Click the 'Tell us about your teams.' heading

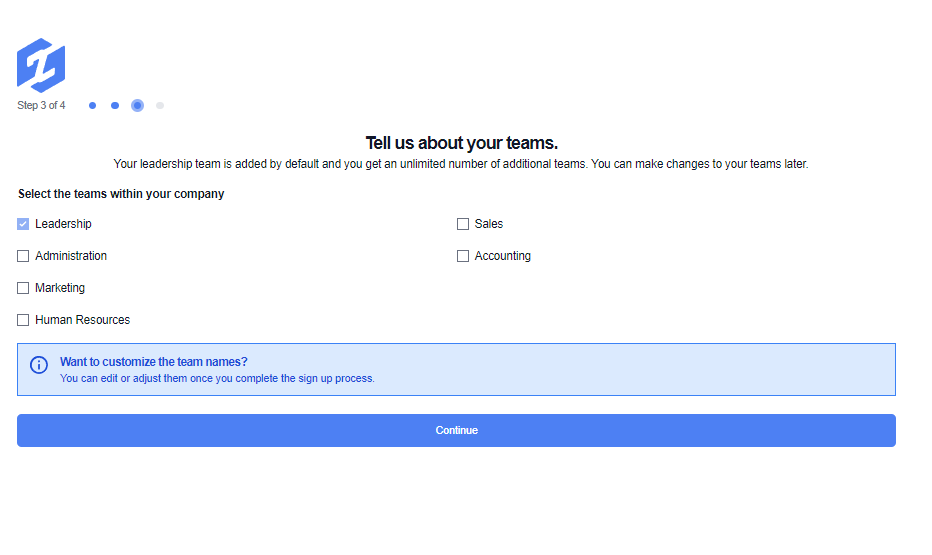tap(461, 143)
